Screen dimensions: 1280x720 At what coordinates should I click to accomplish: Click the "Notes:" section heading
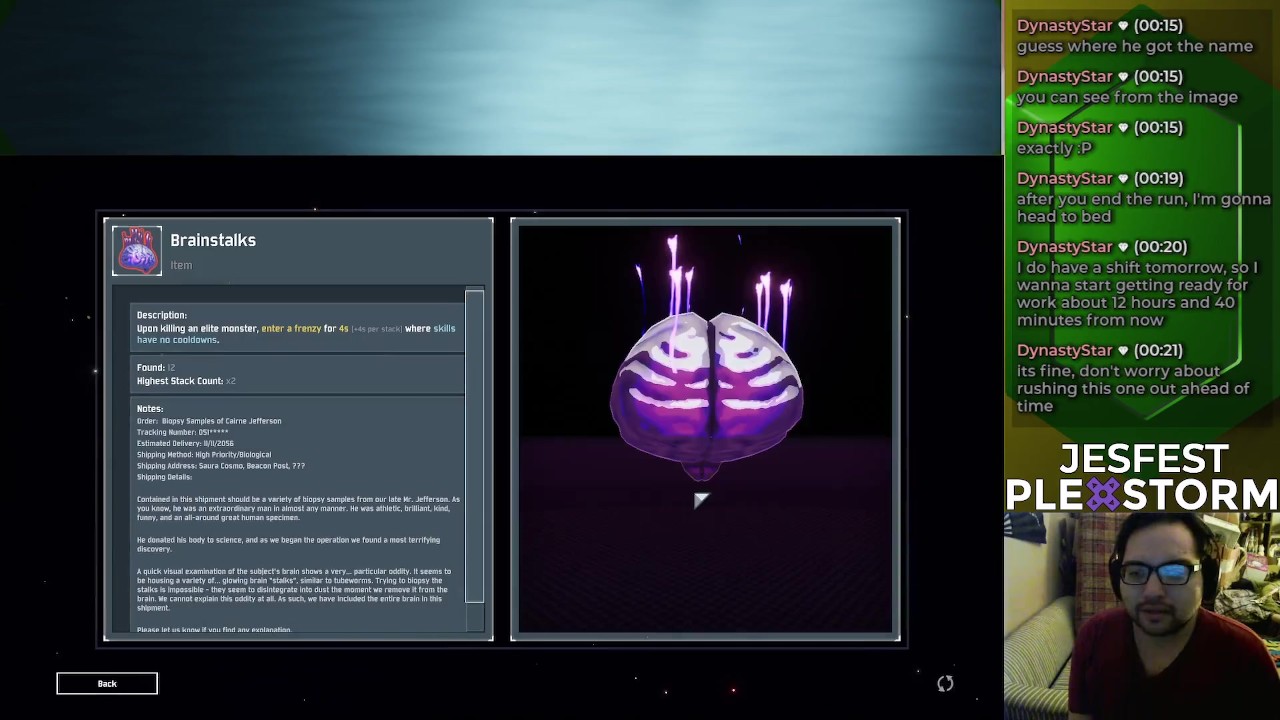point(150,408)
